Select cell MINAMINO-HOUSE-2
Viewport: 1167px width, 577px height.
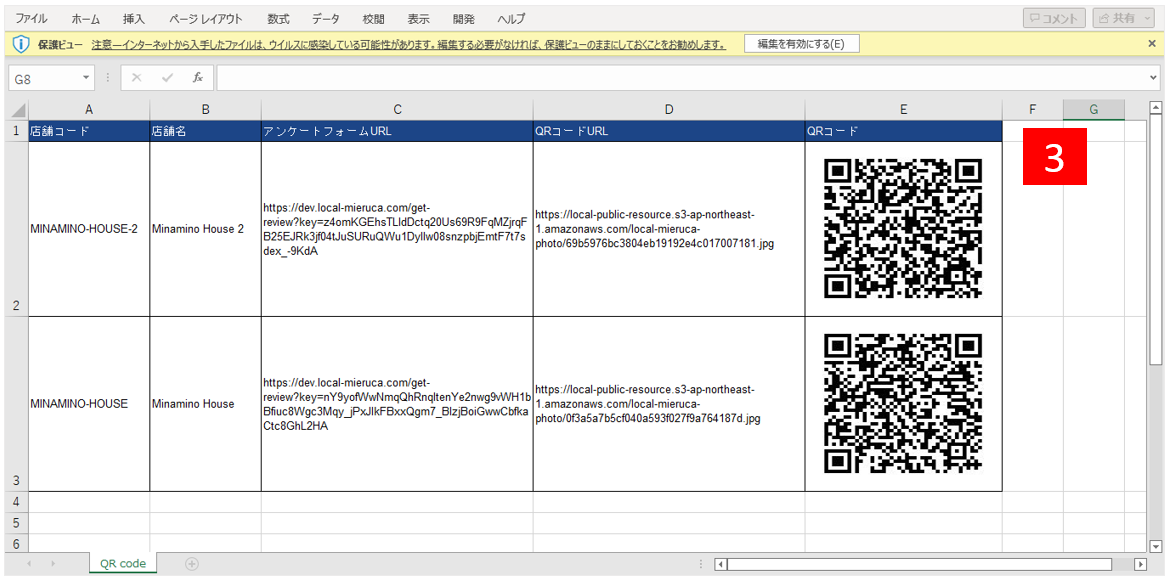89,229
